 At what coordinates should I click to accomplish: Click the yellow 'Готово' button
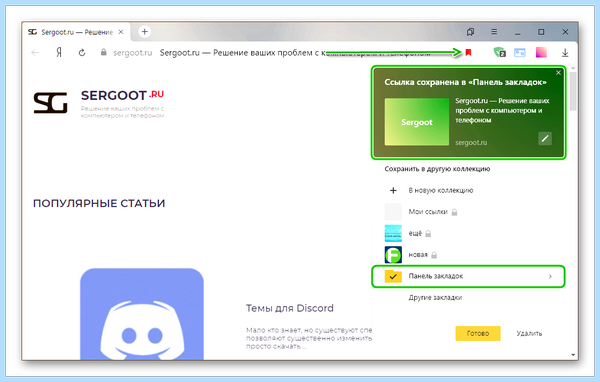[x=478, y=333]
